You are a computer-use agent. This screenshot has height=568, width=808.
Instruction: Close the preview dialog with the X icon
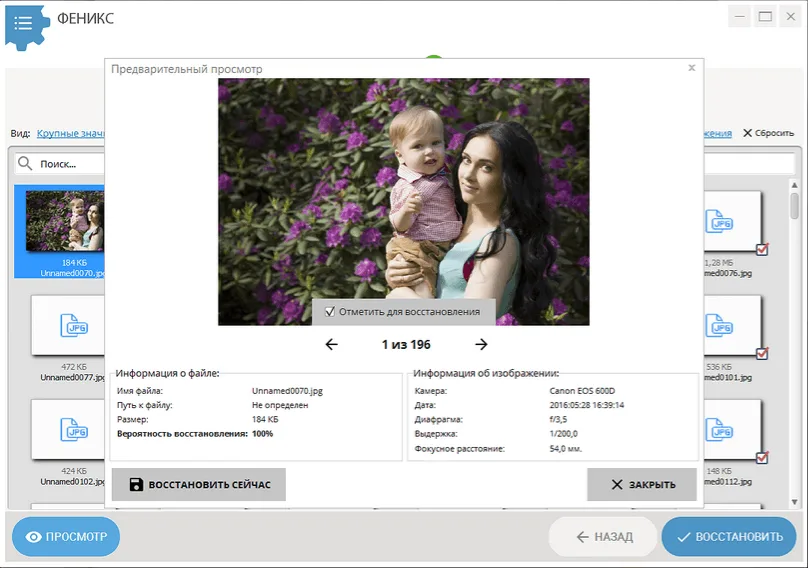[x=692, y=68]
